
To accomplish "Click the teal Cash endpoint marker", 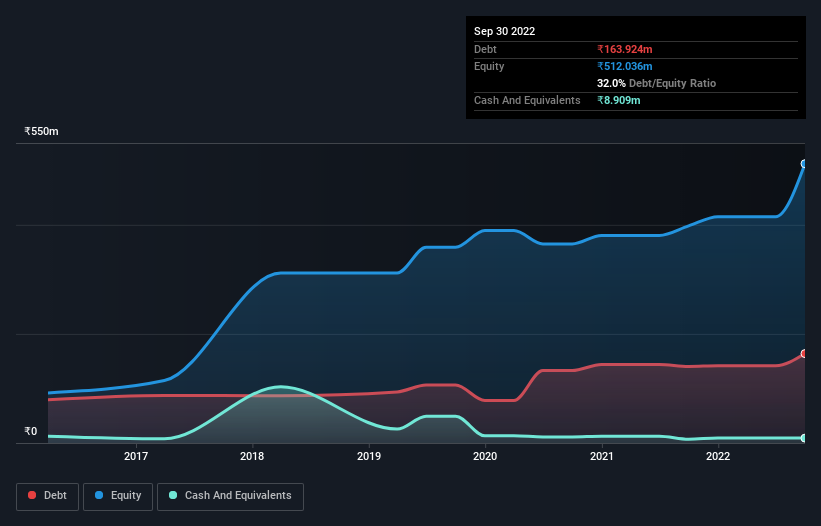I will 804,438.
